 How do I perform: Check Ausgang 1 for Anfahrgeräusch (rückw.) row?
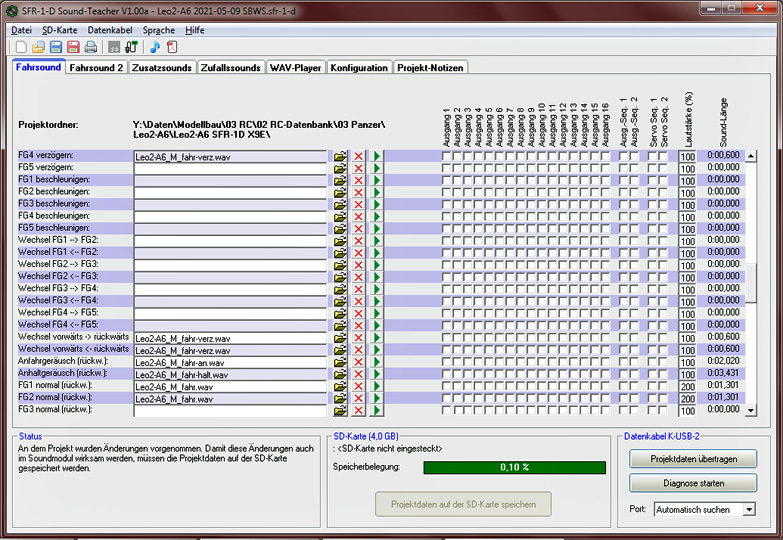click(446, 362)
